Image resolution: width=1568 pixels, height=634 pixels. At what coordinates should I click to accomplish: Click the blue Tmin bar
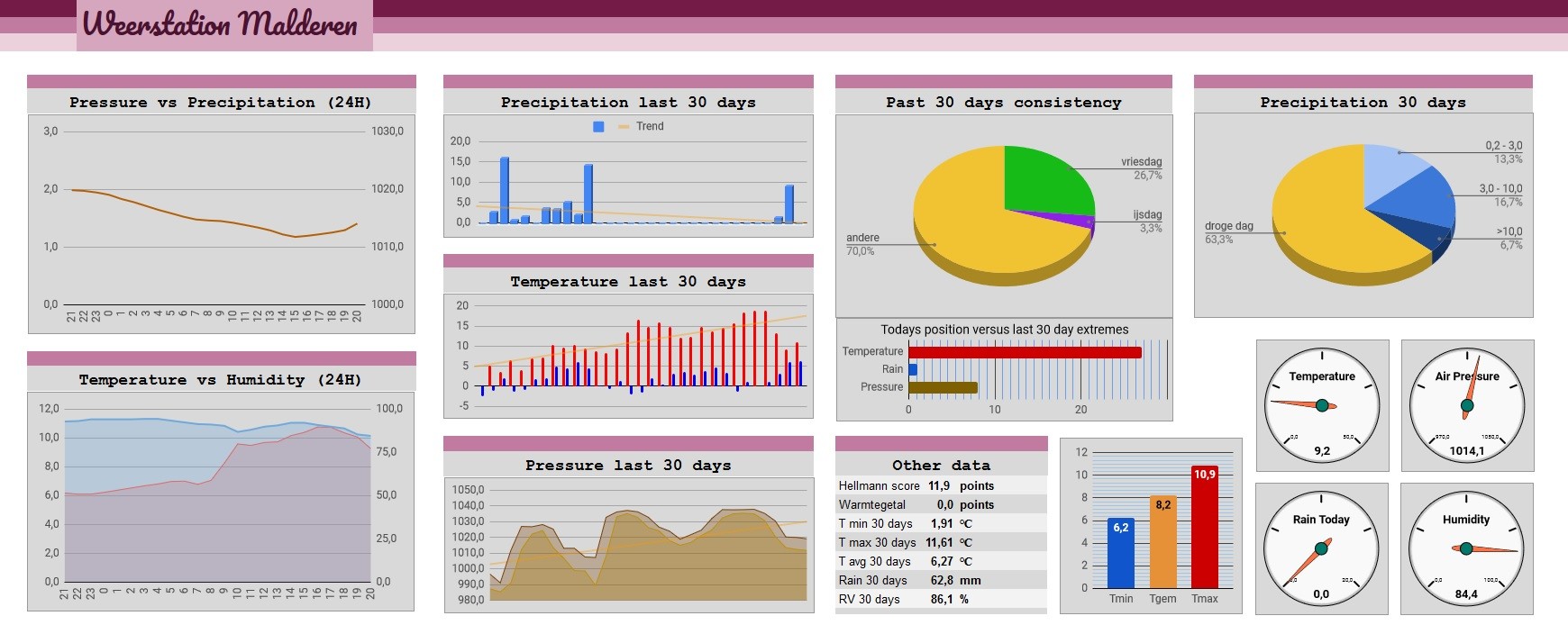pos(1121,553)
